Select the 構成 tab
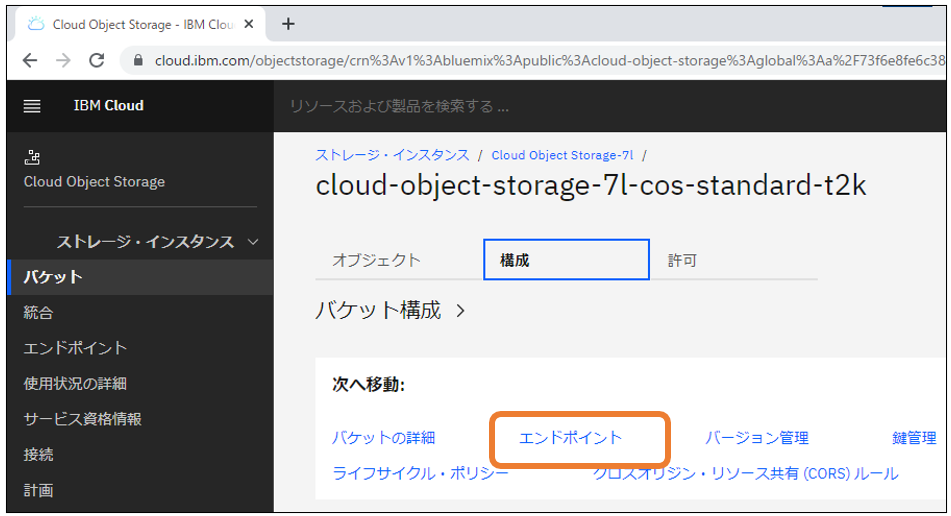The image size is (951, 516). pos(566,260)
